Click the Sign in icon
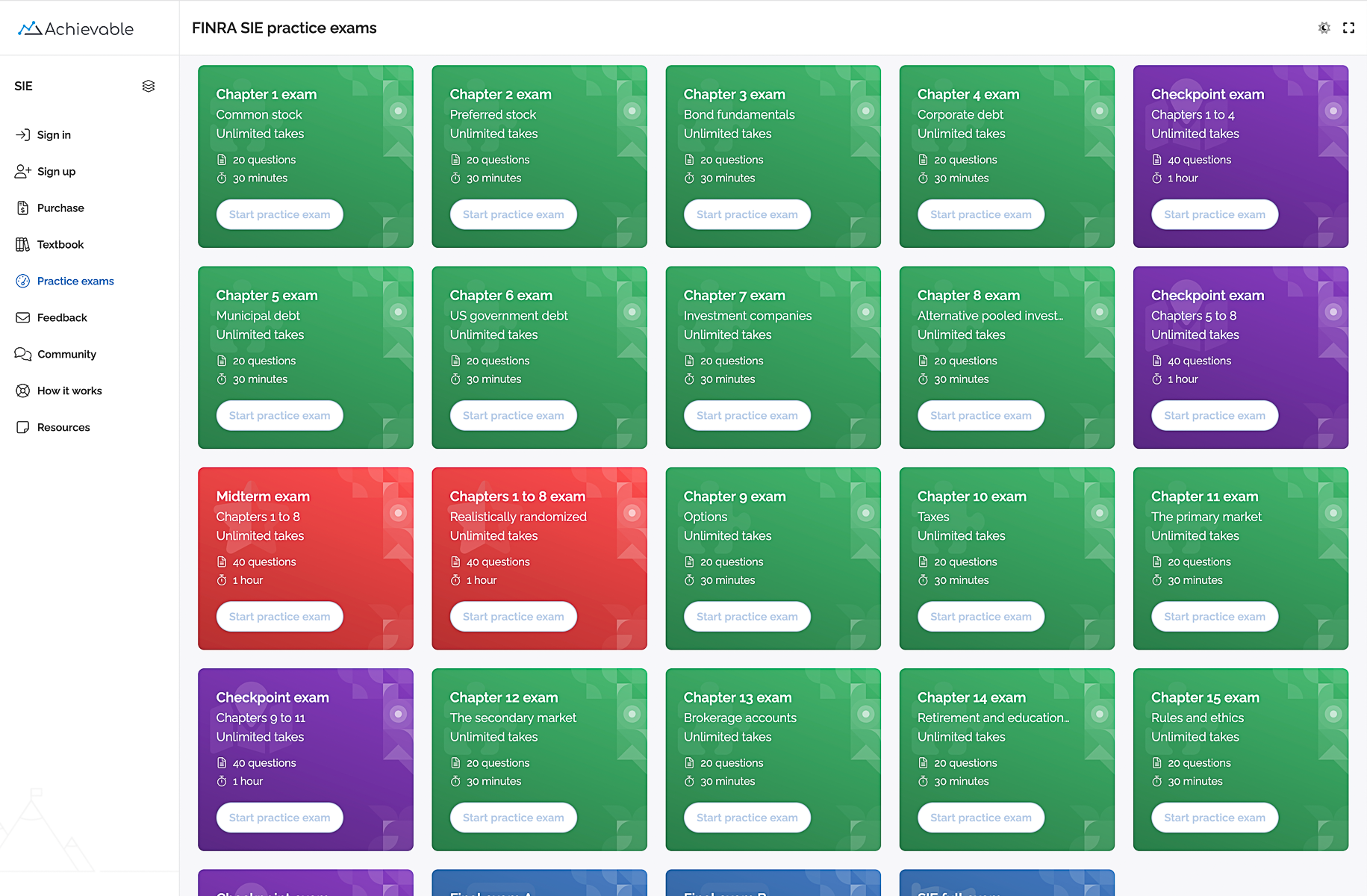 click(22, 134)
